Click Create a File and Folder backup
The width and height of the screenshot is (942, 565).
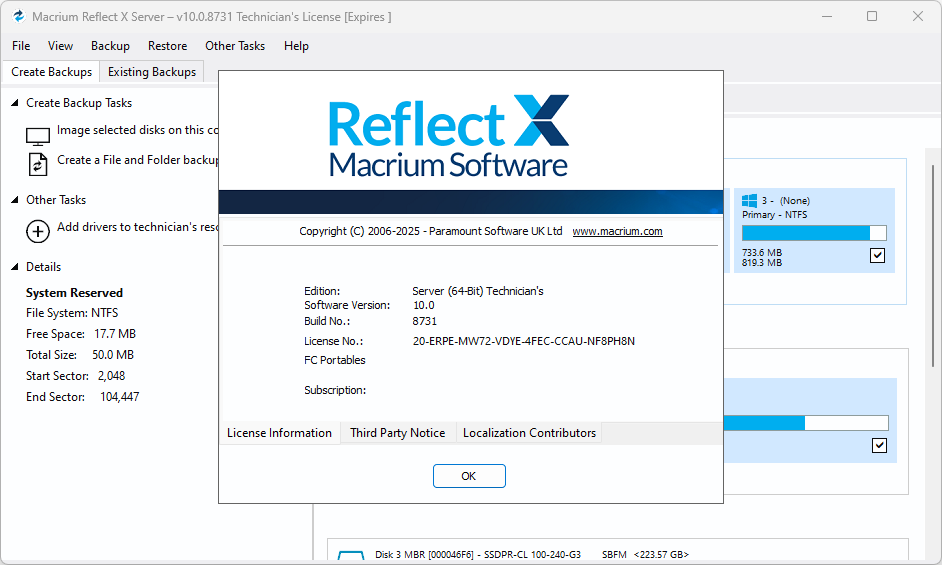[x=138, y=160]
